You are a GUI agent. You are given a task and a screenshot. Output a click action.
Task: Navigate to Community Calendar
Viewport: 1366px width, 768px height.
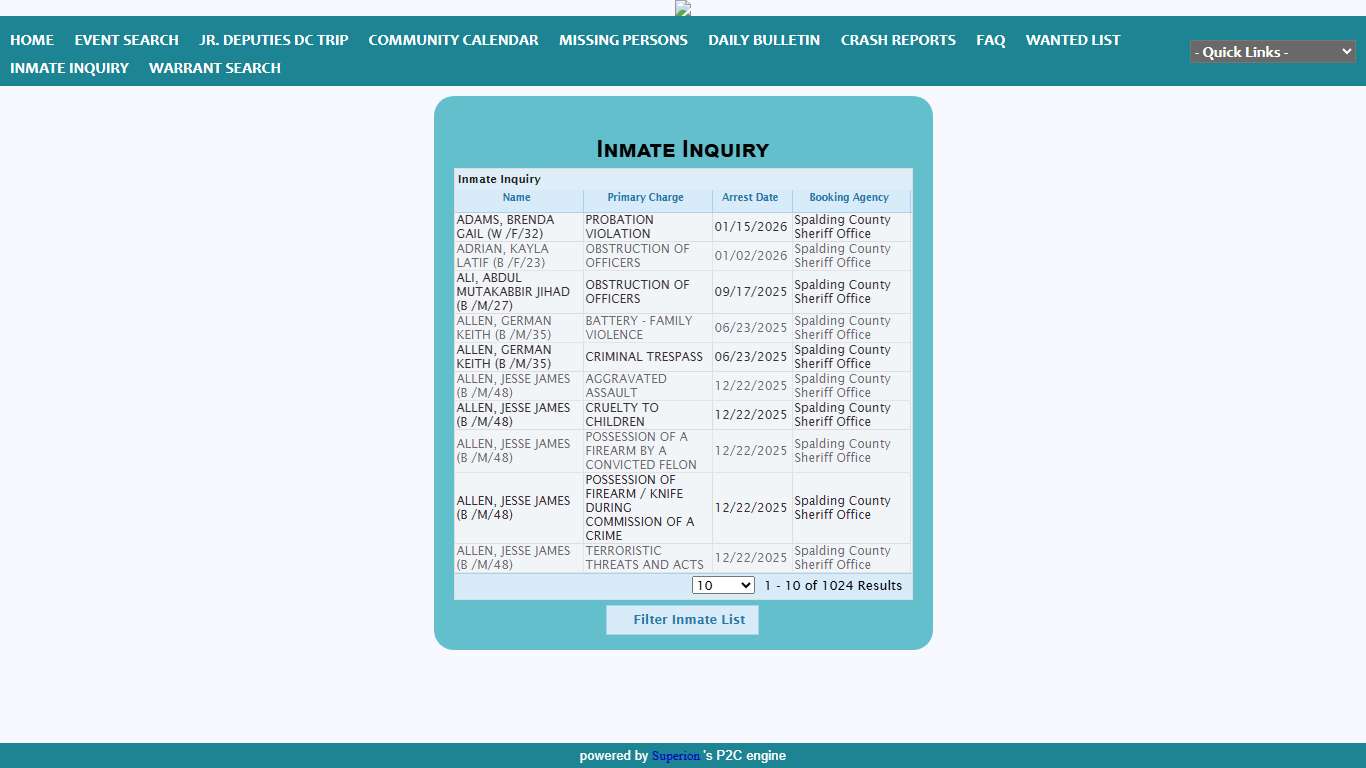453,40
